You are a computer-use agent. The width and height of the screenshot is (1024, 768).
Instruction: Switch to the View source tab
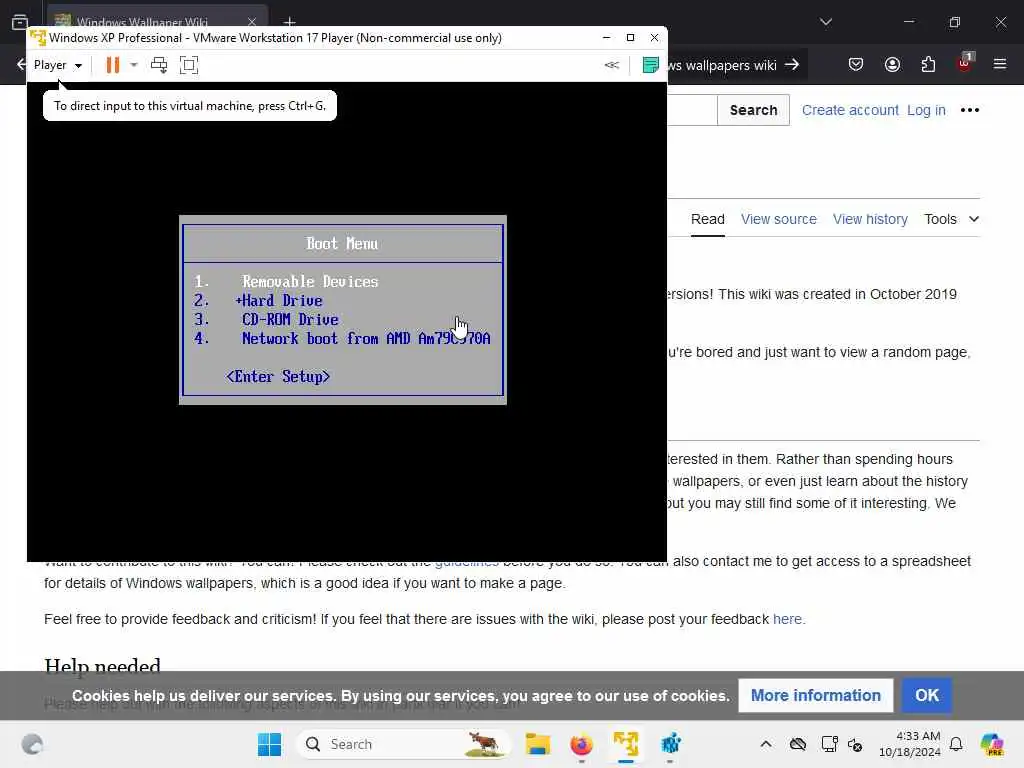(778, 219)
